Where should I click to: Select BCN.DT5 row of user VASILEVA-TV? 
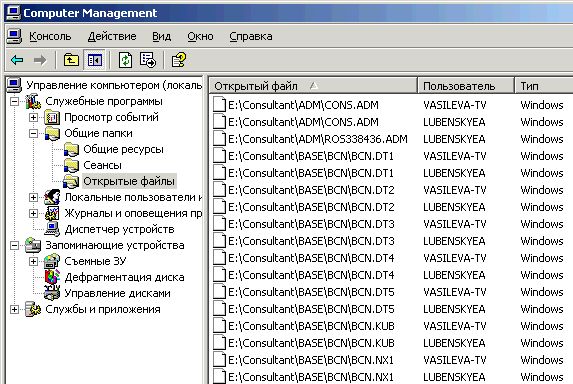coord(391,292)
